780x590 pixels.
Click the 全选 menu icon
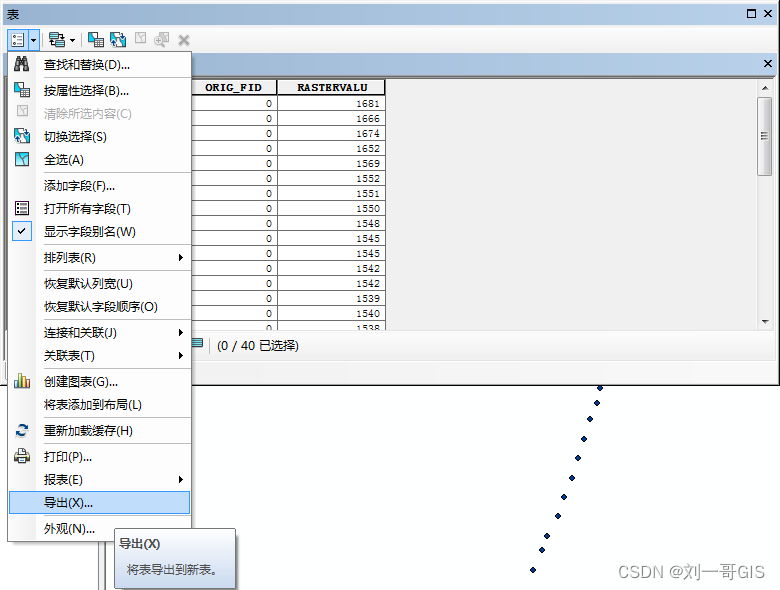pyautogui.click(x=21, y=159)
